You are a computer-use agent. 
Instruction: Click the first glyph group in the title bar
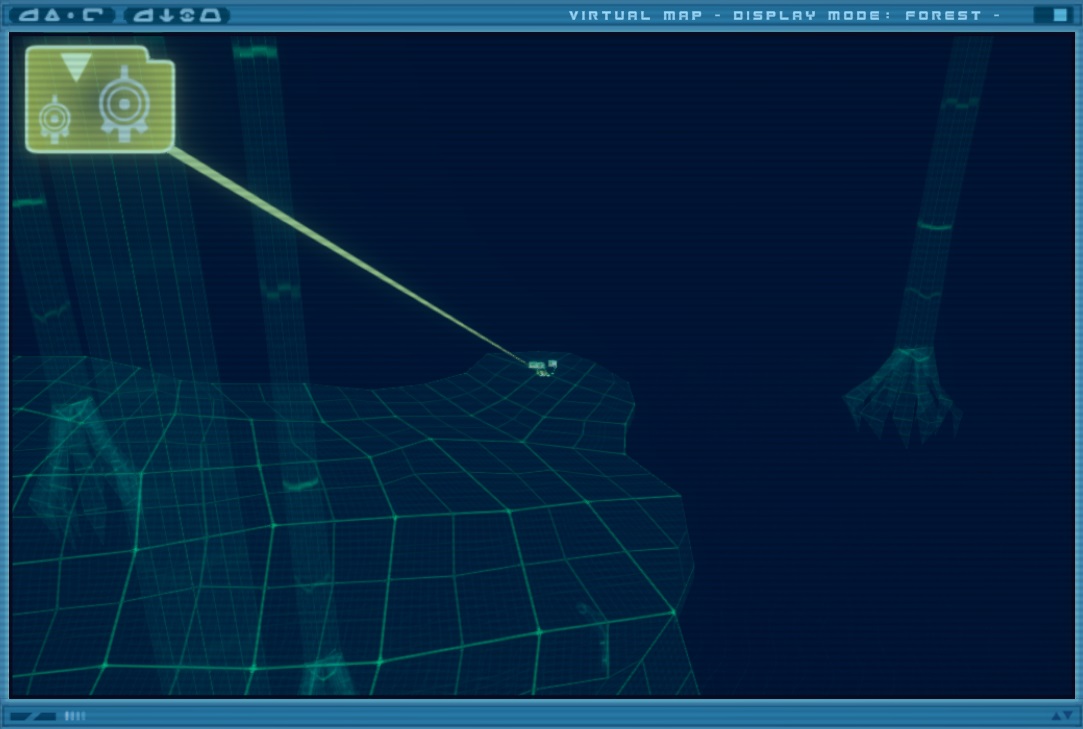point(62,15)
